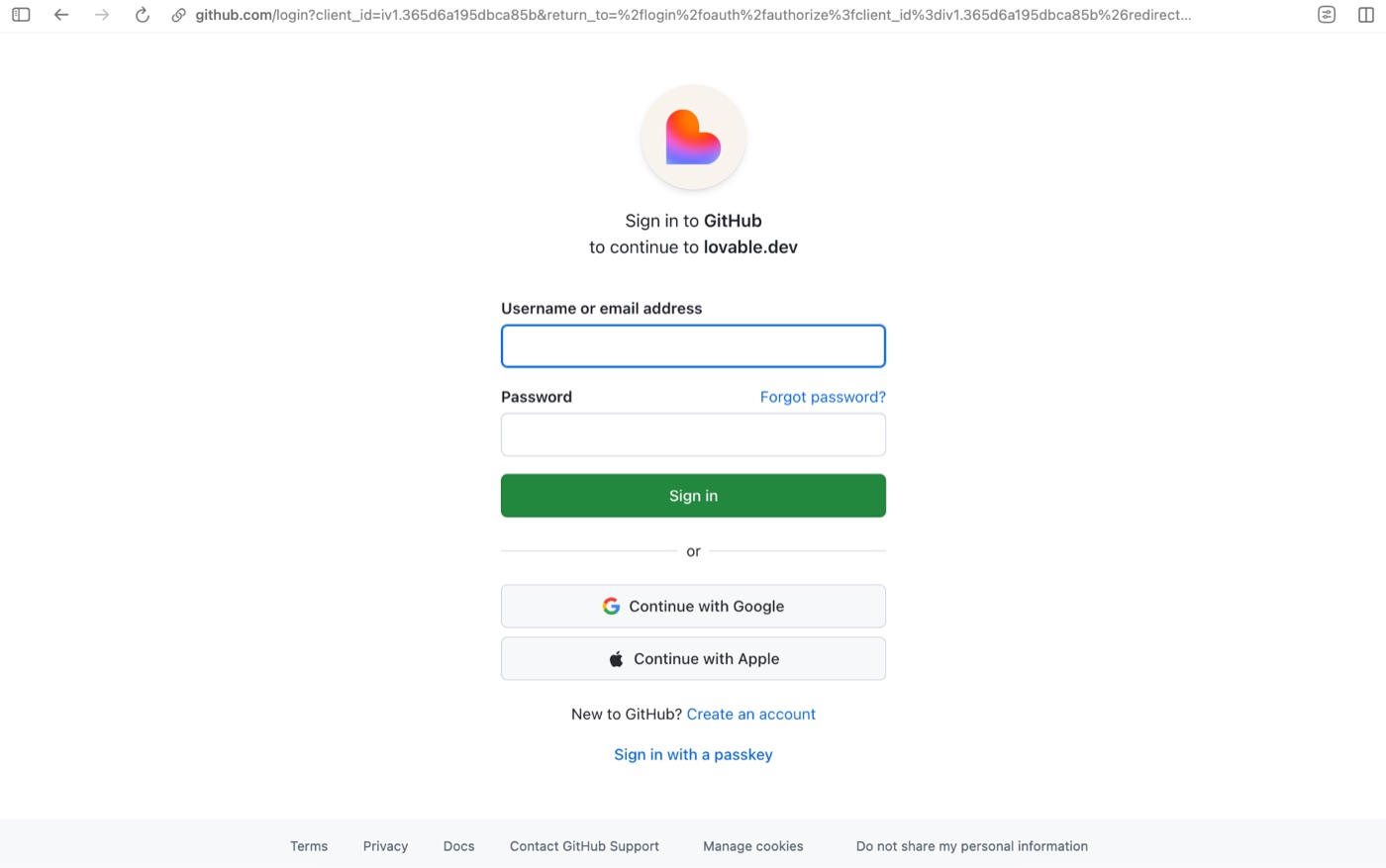Screen dimensions: 1386x868
Task: Choose Continue with Google
Action: point(693,606)
